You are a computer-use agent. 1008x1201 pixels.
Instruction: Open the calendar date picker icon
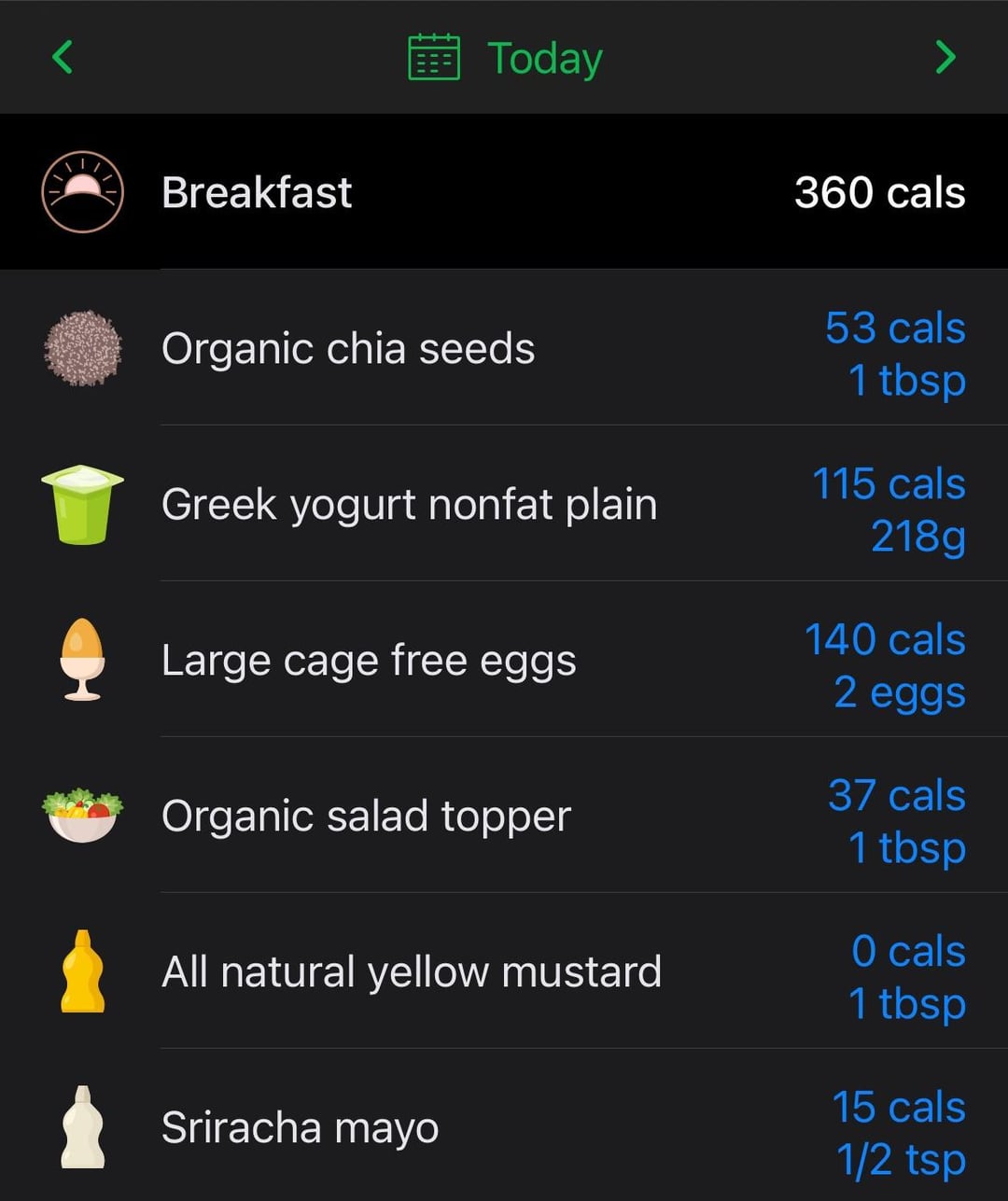[x=434, y=57]
